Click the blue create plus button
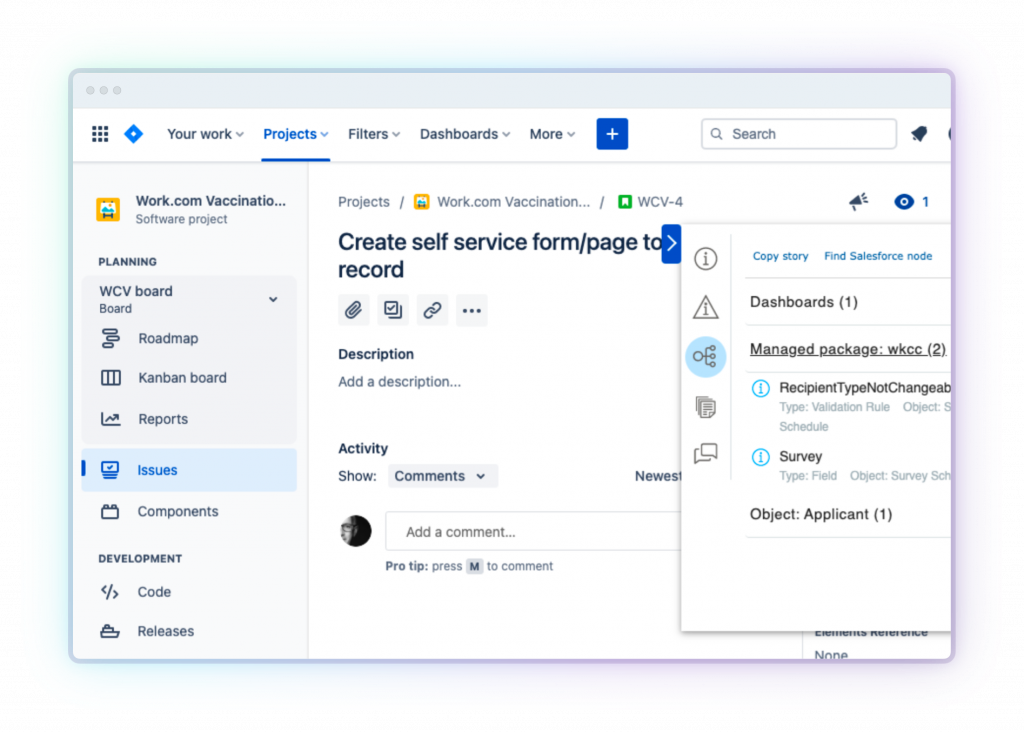This screenshot has width=1024, height=732. point(612,134)
